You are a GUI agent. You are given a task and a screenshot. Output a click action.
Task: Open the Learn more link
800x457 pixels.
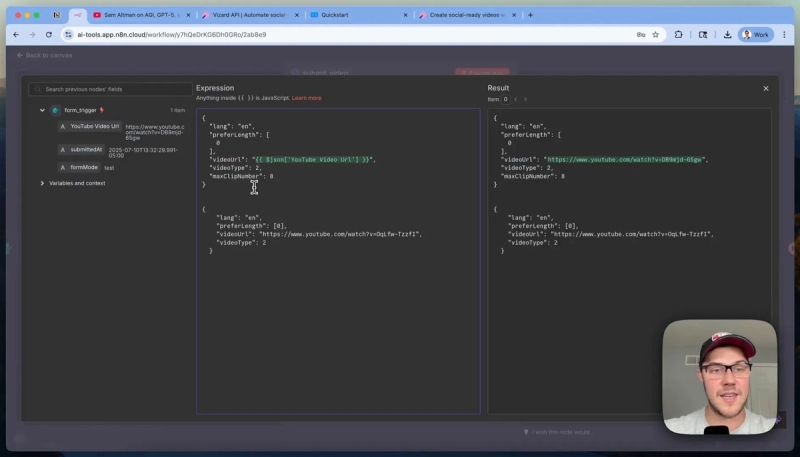(x=307, y=98)
